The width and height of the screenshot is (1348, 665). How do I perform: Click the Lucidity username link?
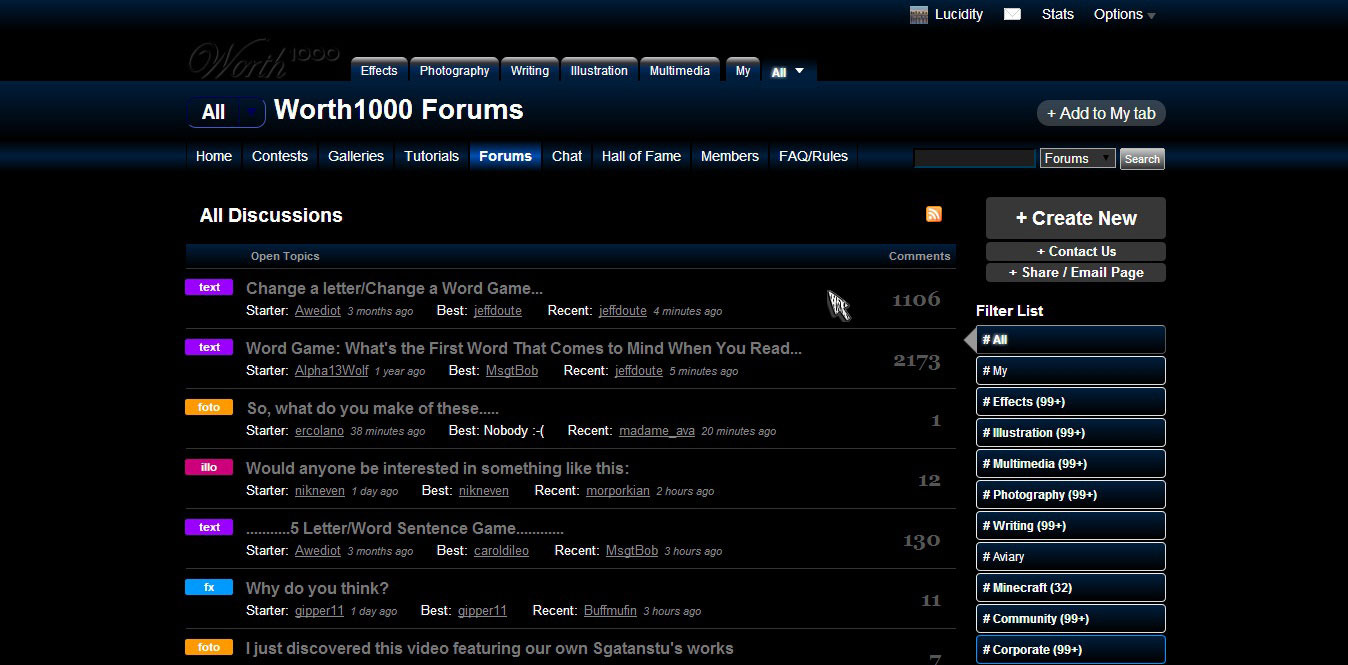pos(959,15)
